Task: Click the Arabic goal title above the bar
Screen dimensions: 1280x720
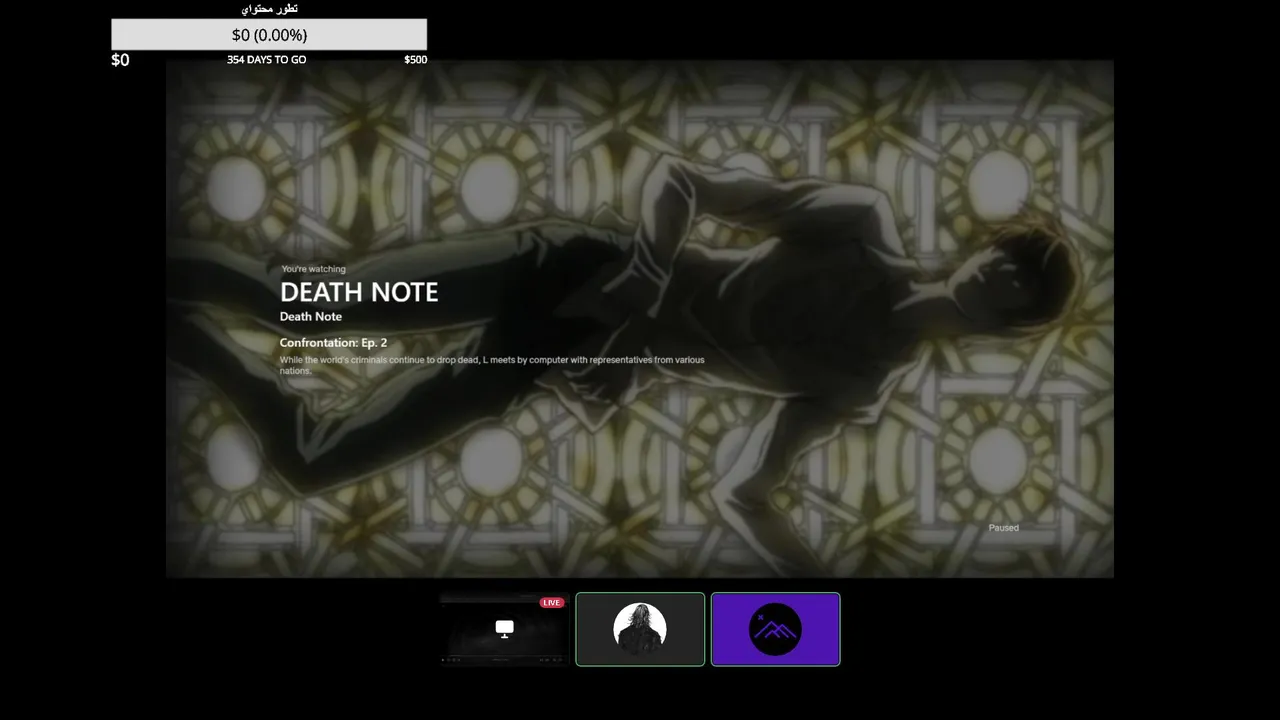Action: 270,8
